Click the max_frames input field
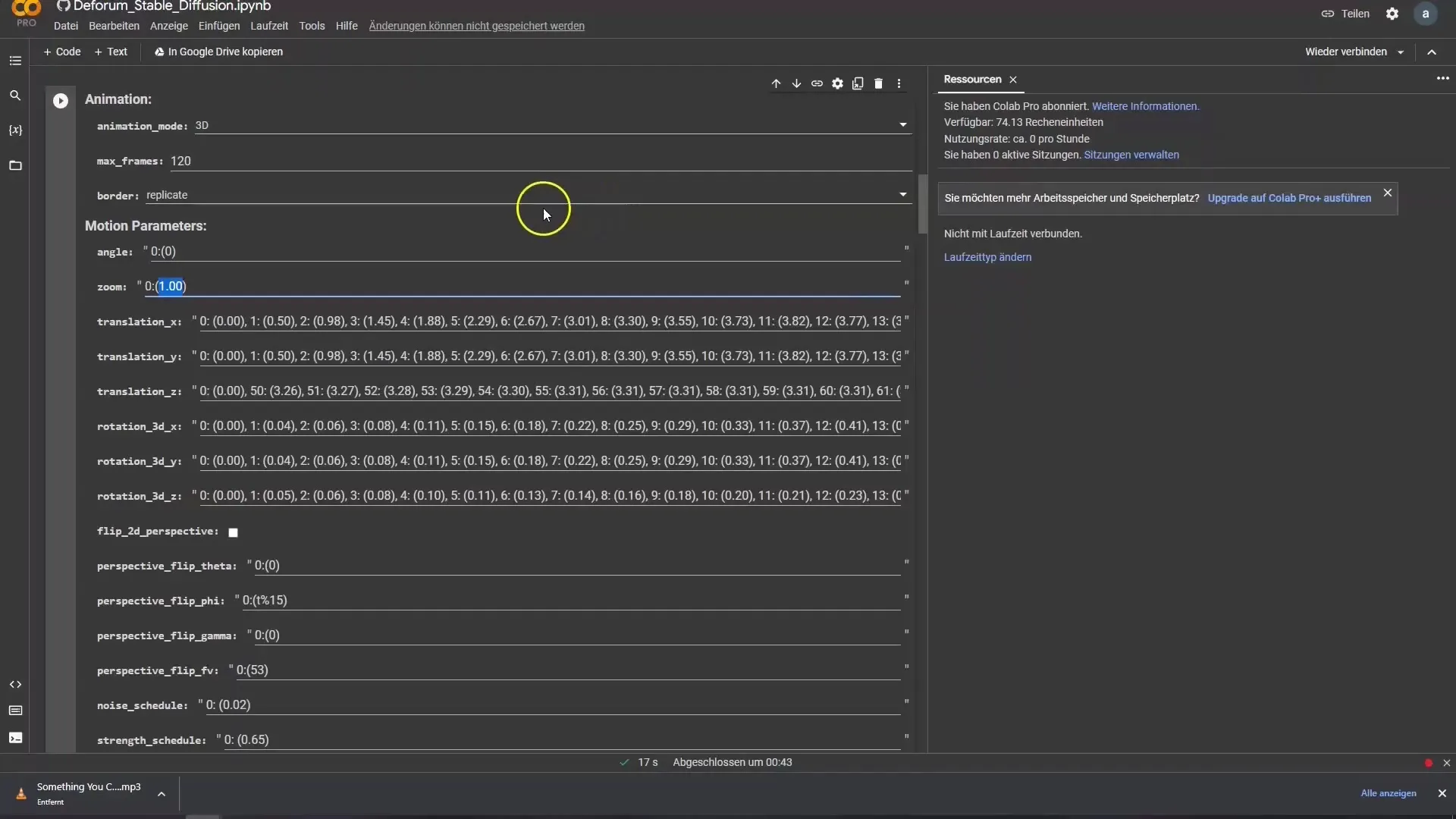 (x=541, y=161)
